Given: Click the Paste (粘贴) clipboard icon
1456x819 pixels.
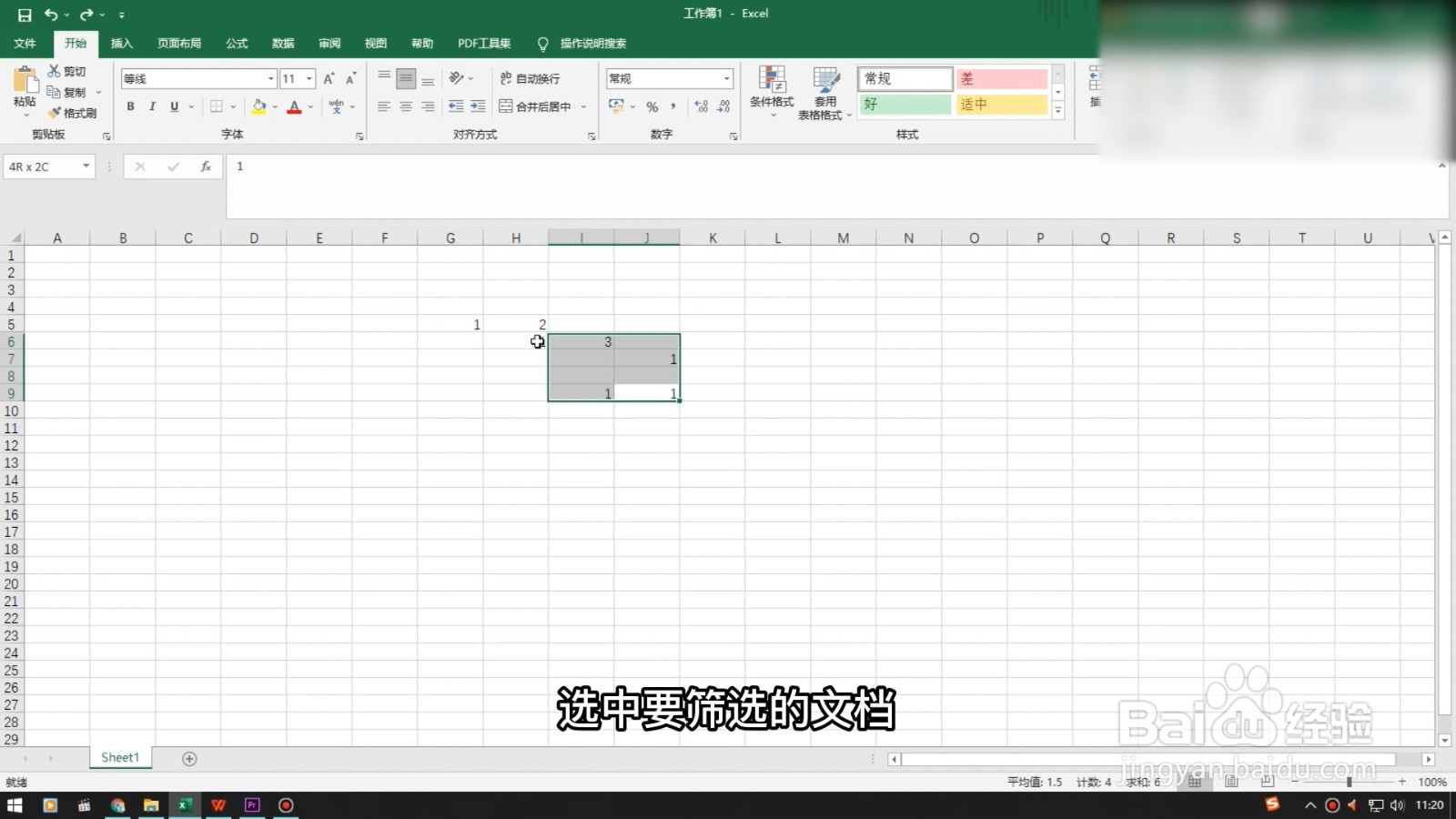Looking at the screenshot, I should coord(25,80).
